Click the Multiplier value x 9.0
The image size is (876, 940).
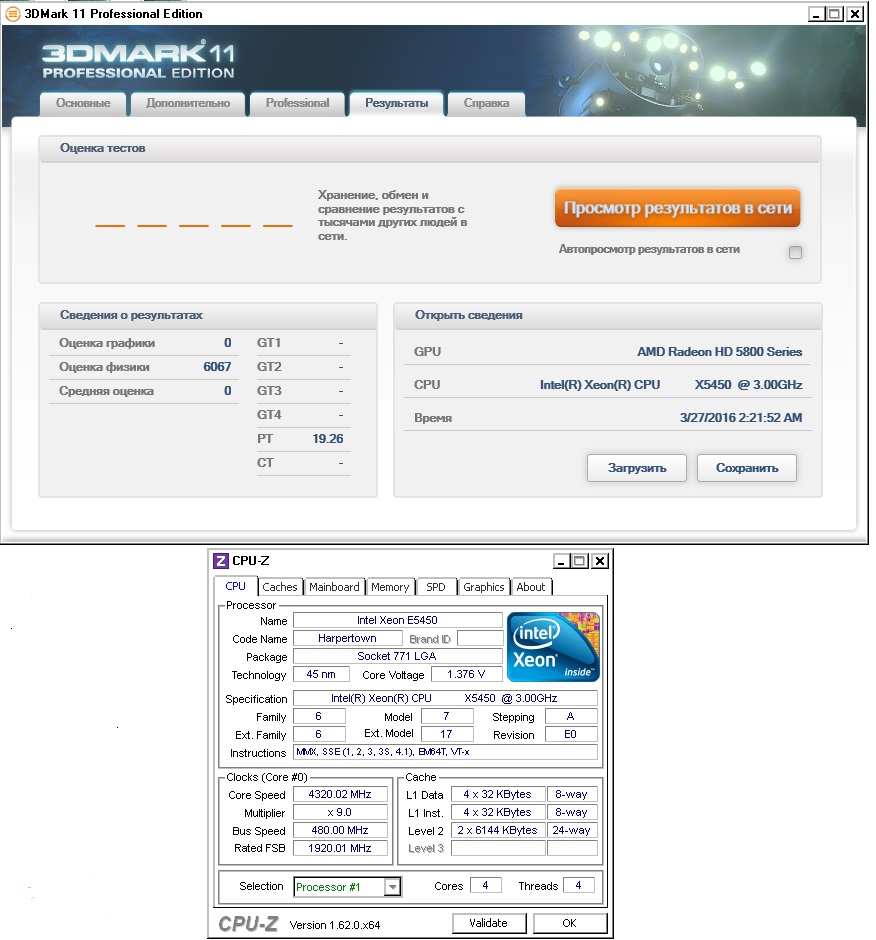[340, 812]
